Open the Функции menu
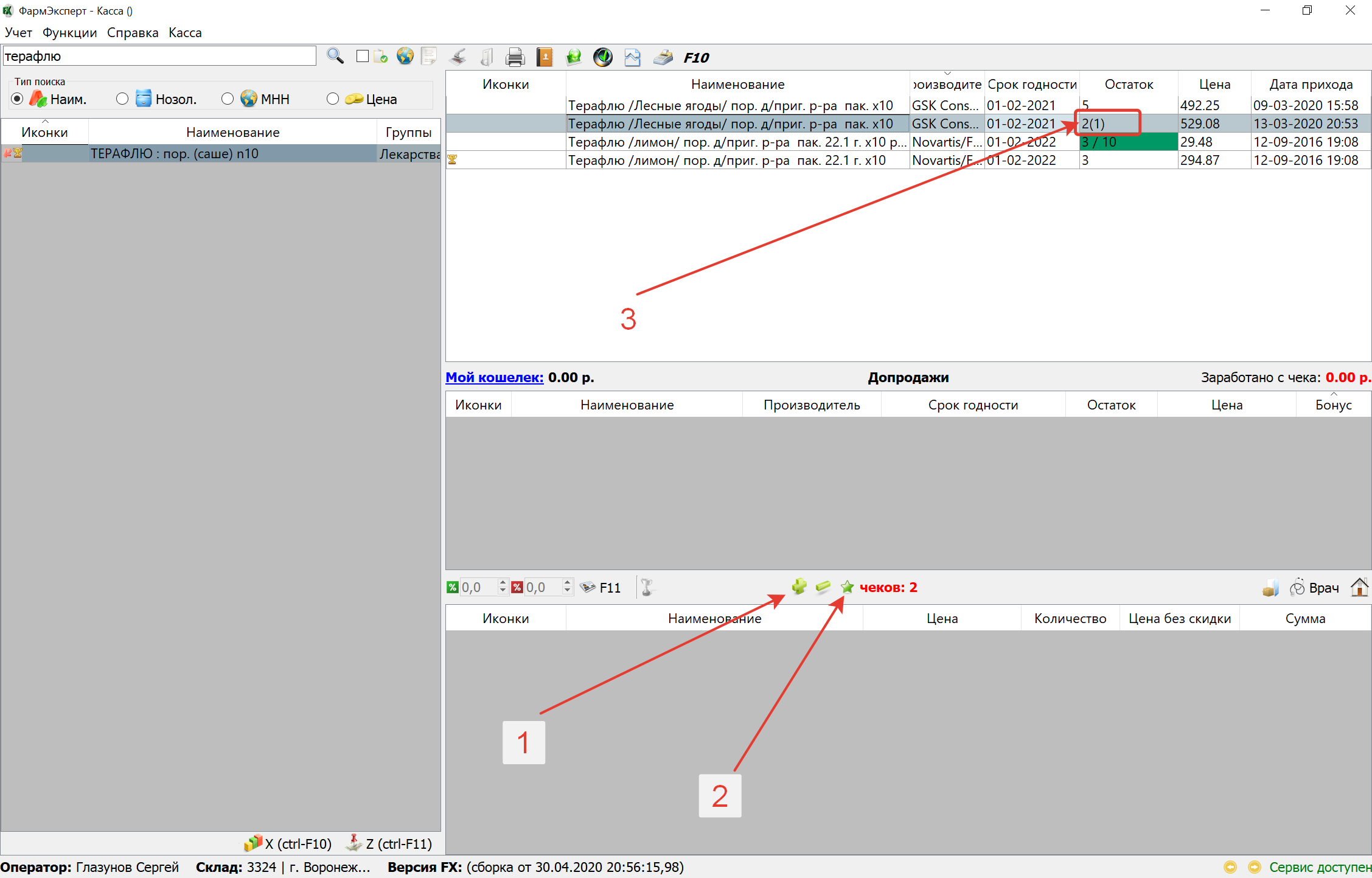Screen dimensions: 1372x878 69,33
